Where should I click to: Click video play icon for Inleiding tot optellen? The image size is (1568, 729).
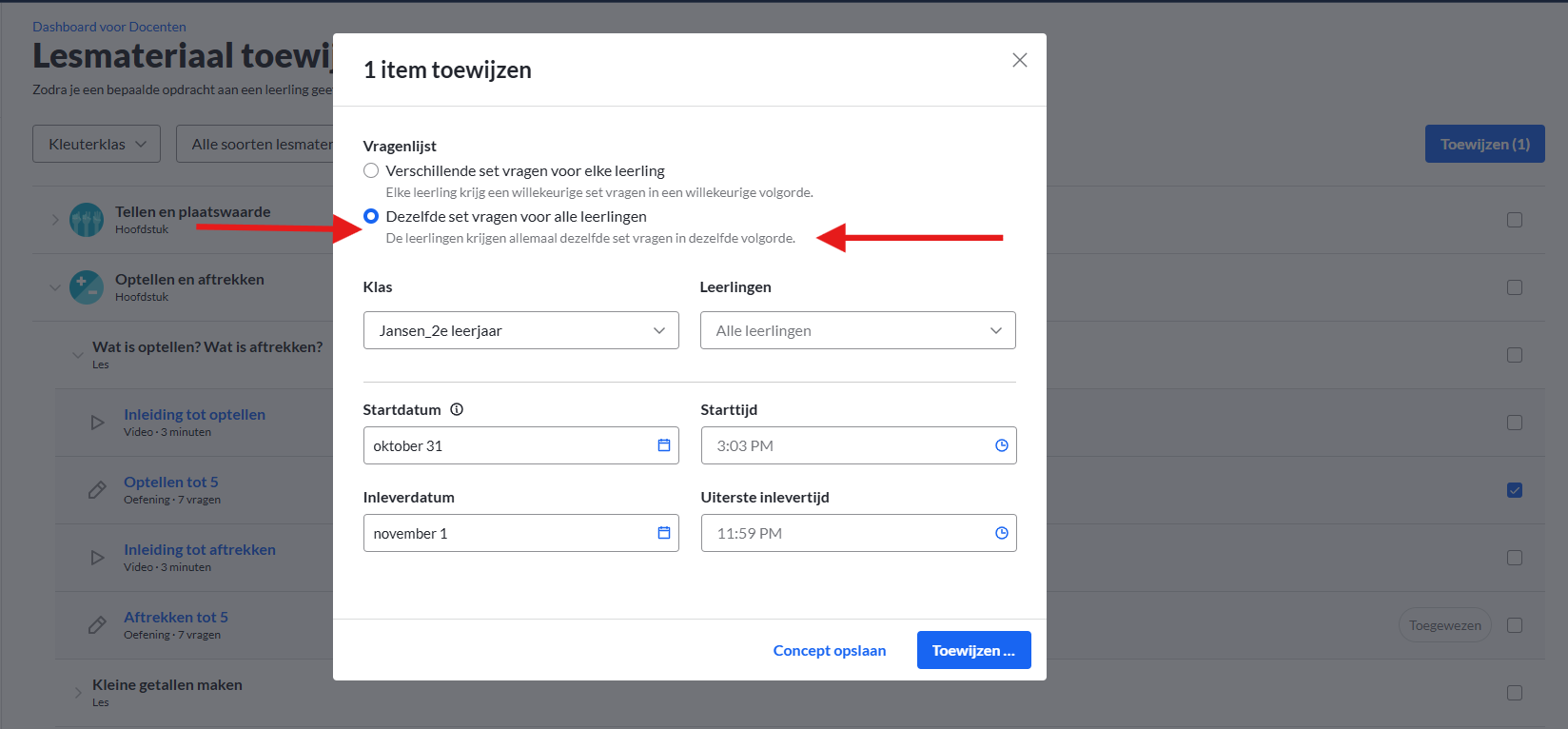coord(97,423)
